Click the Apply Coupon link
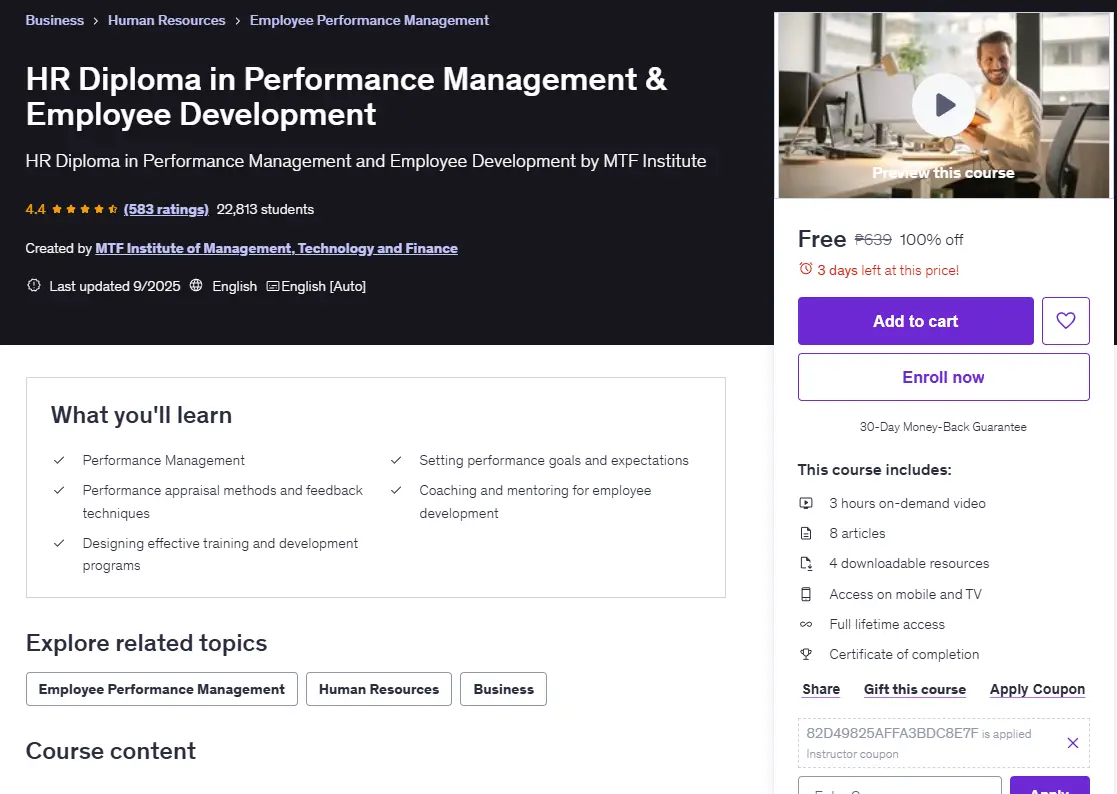The height and width of the screenshot is (794, 1117). tap(1037, 689)
